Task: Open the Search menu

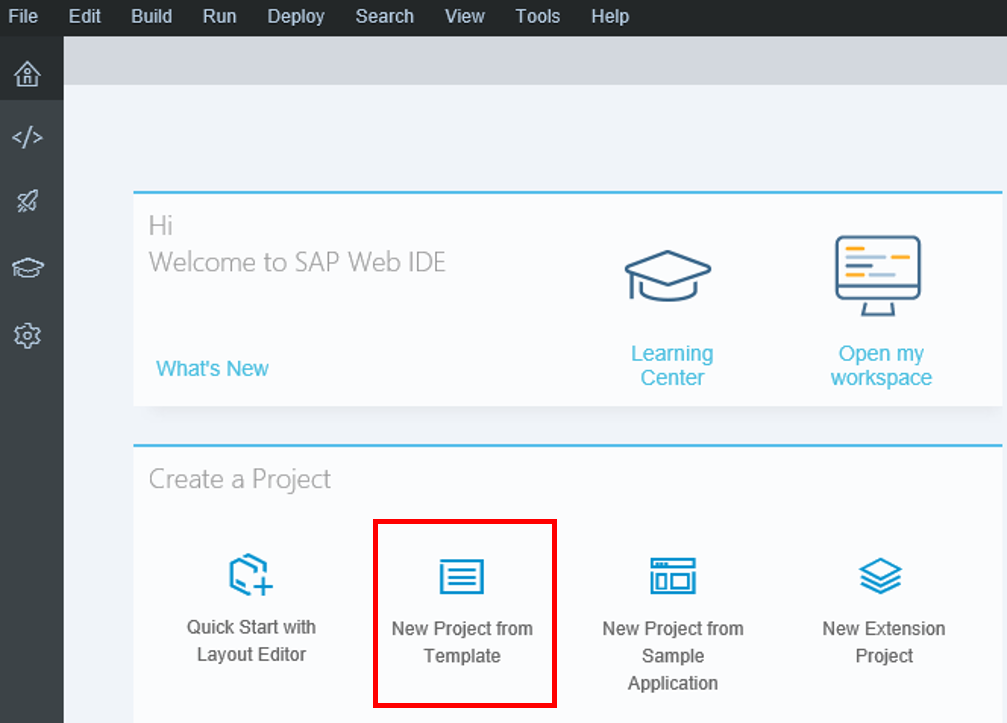Action: point(385,16)
